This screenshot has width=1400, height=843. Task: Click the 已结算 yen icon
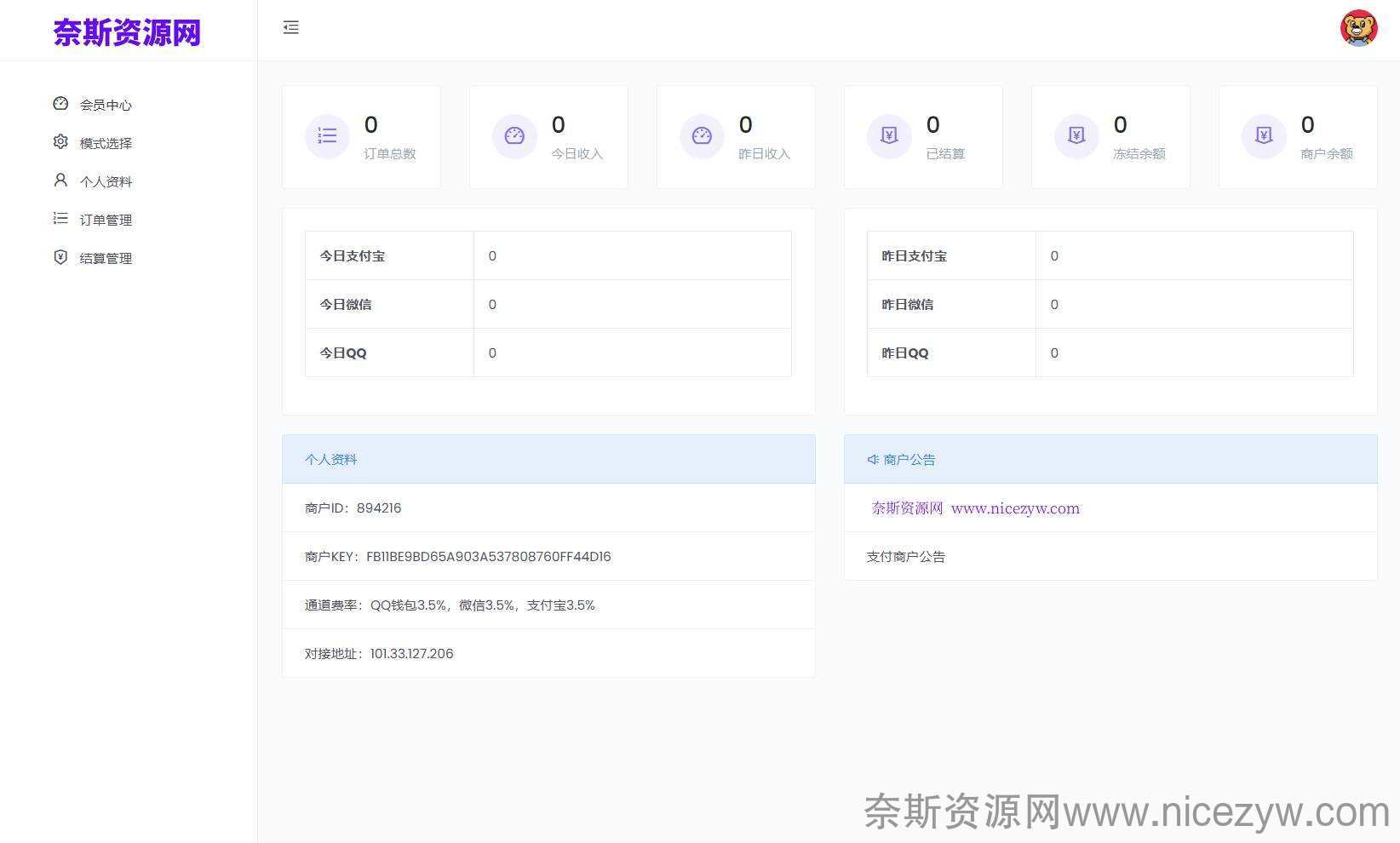point(889,136)
